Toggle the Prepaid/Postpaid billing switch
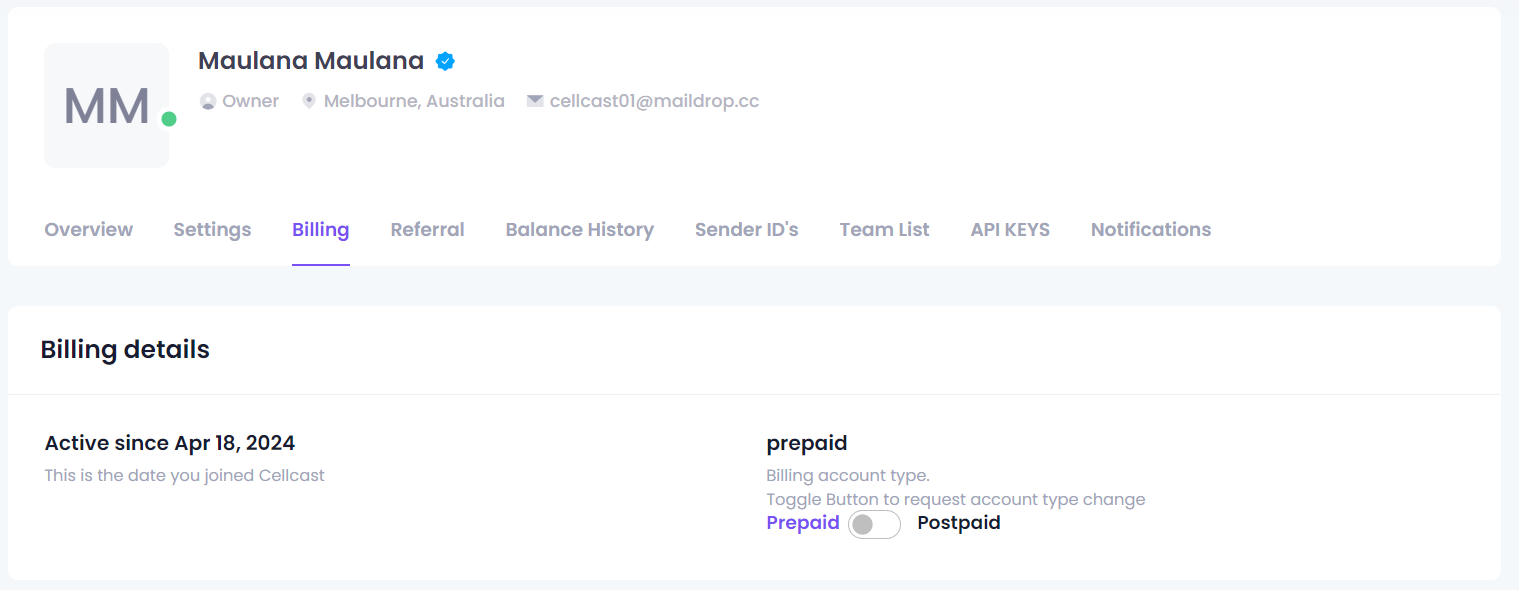Viewport: 1519px width, 590px height. [874, 524]
